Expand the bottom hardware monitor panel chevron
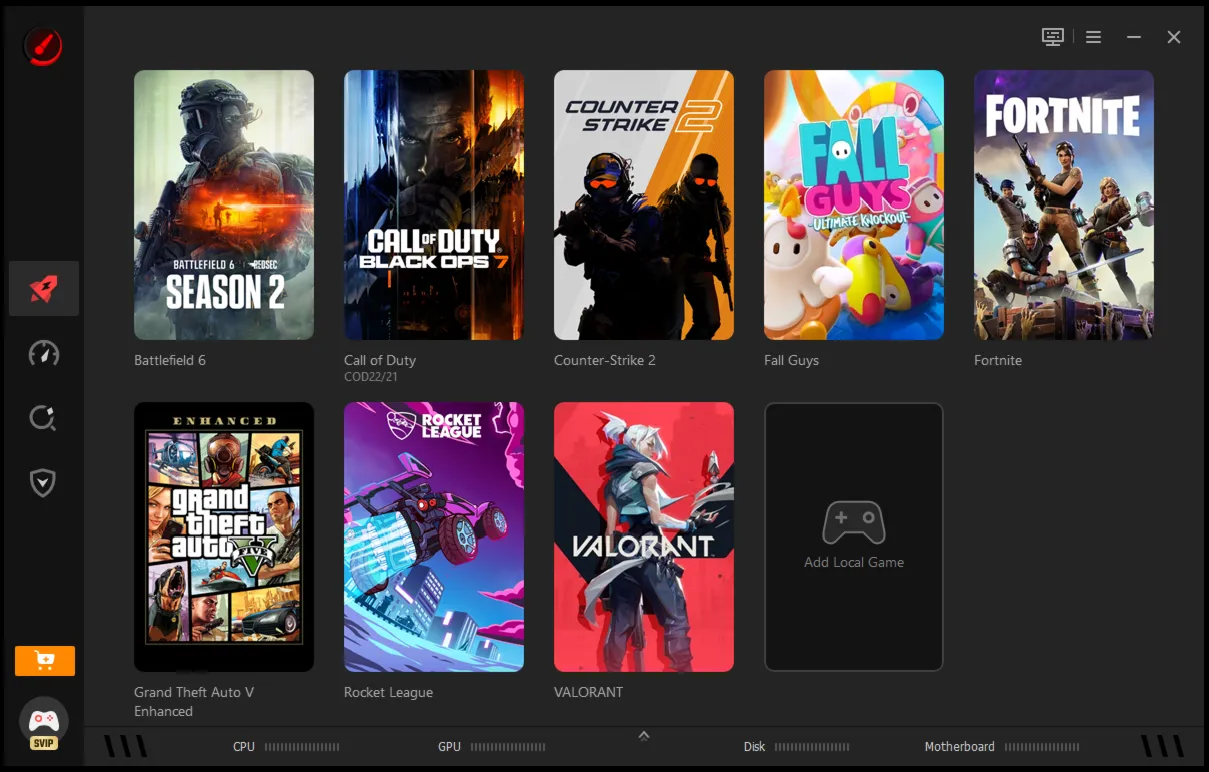The width and height of the screenshot is (1209, 772). pyautogui.click(x=644, y=735)
